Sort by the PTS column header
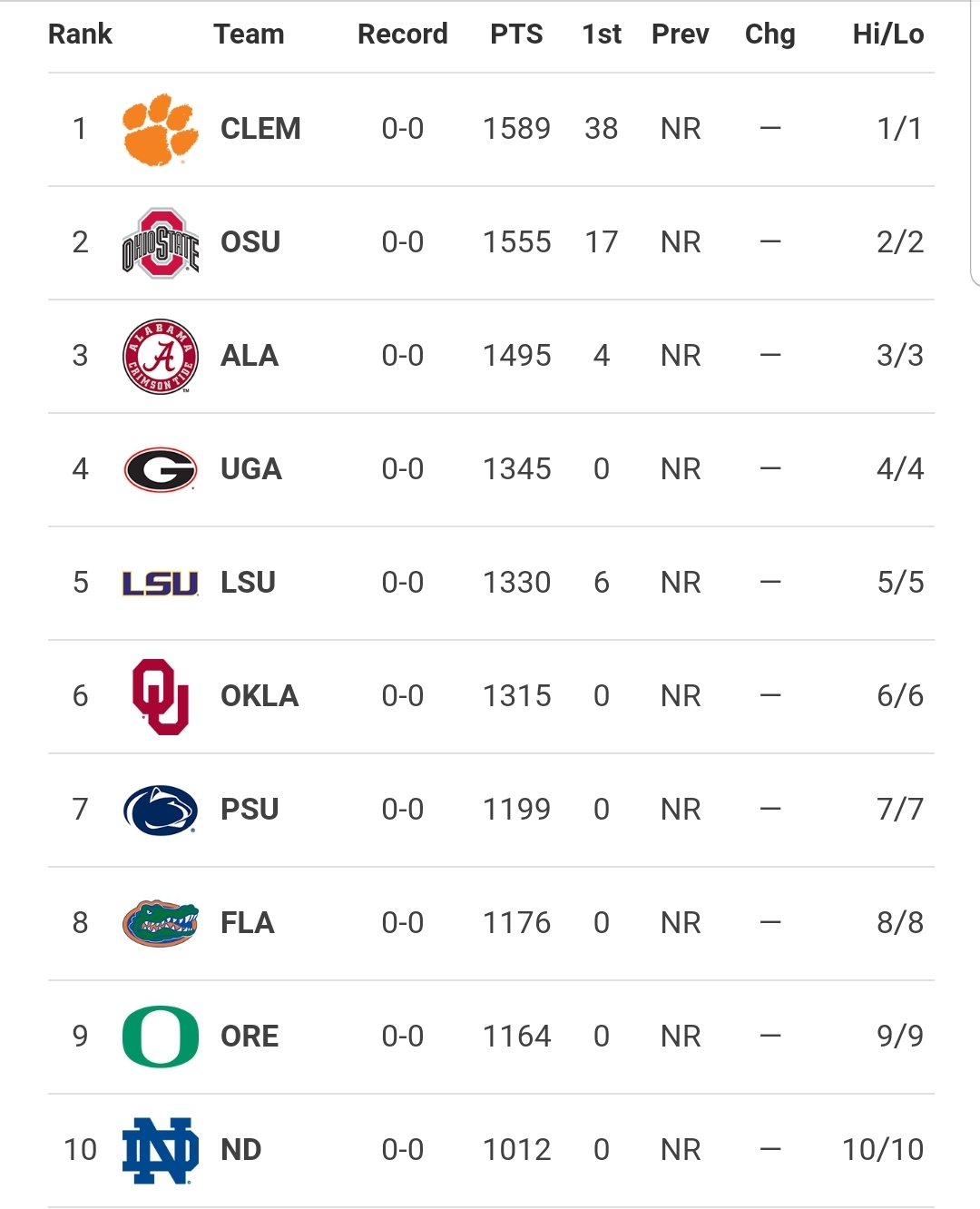 [516, 34]
